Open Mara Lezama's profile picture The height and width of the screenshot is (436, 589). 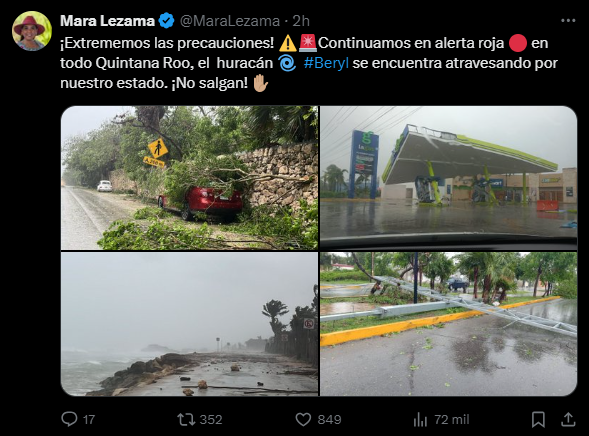tap(32, 31)
